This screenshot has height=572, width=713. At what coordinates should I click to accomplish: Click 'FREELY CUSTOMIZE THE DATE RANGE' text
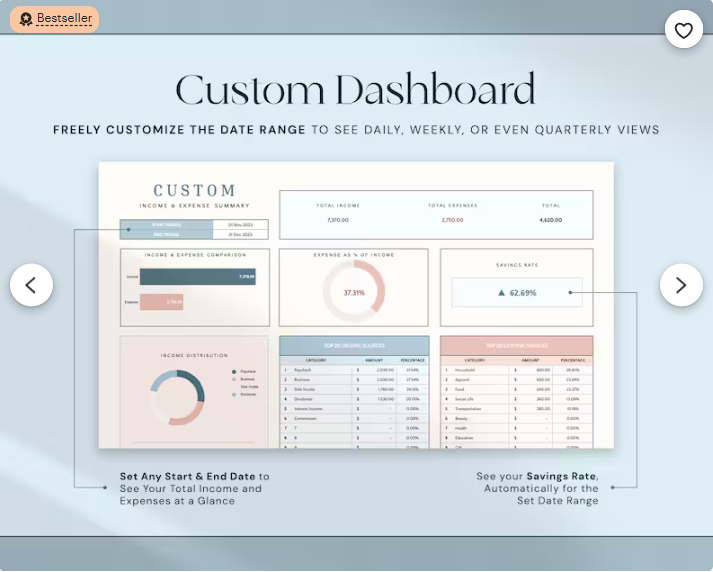179,130
